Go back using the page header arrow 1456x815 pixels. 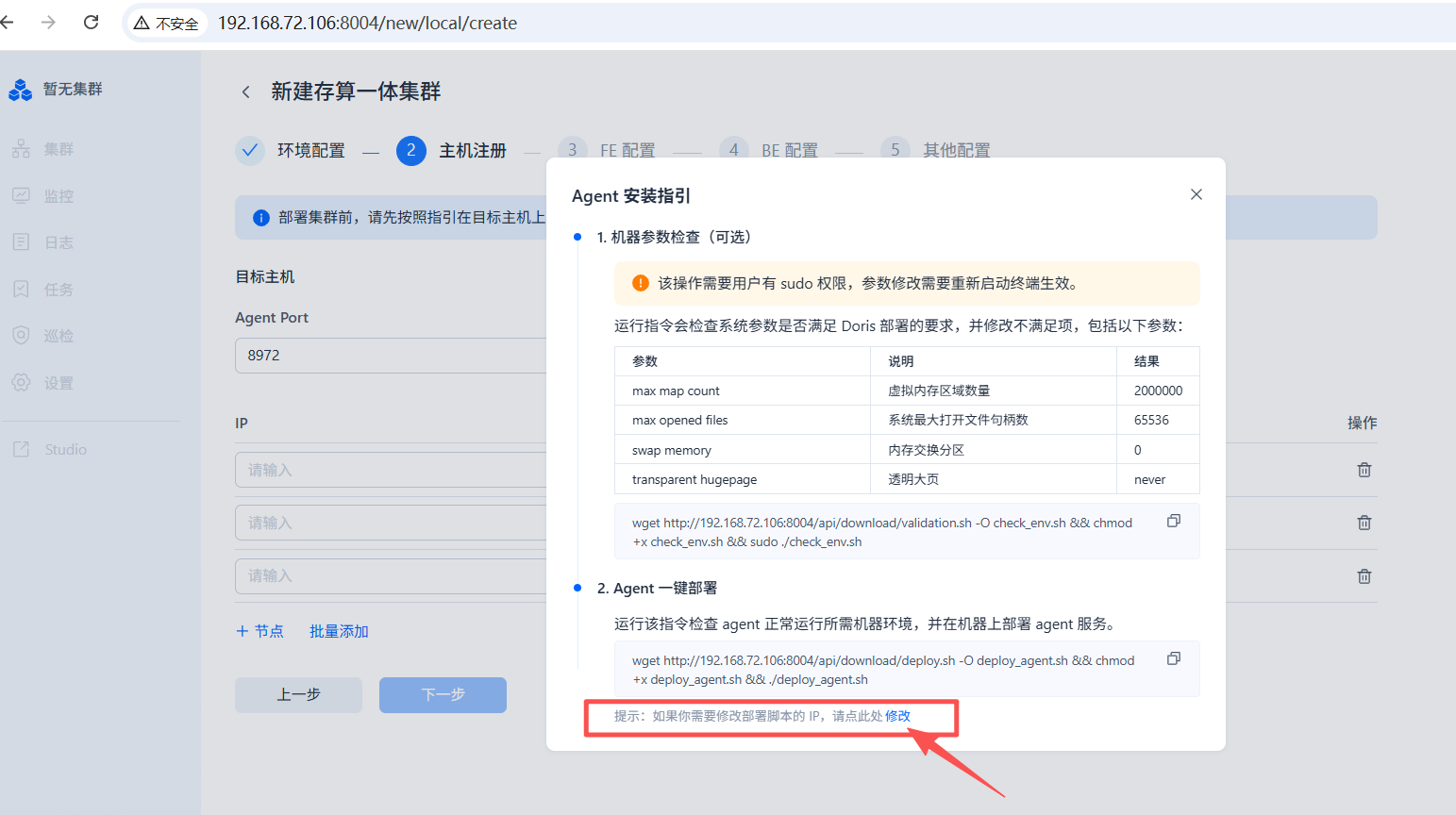pos(246,91)
